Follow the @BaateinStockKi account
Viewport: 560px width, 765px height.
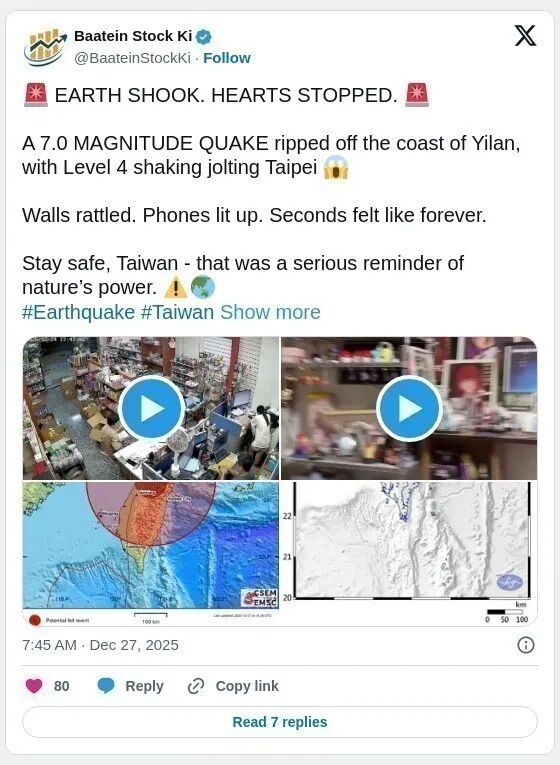click(x=227, y=58)
